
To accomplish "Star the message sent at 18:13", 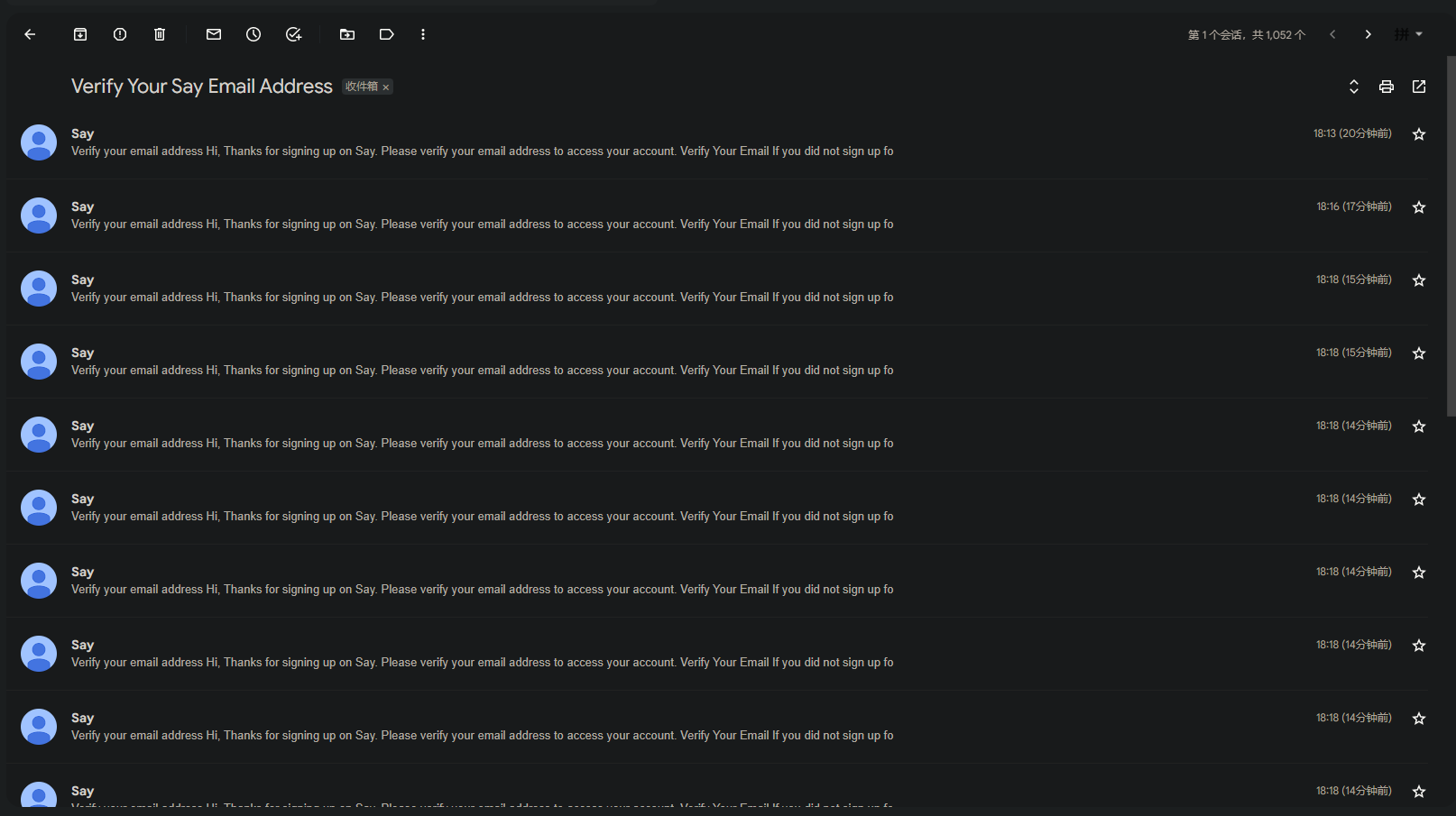I will point(1419,134).
